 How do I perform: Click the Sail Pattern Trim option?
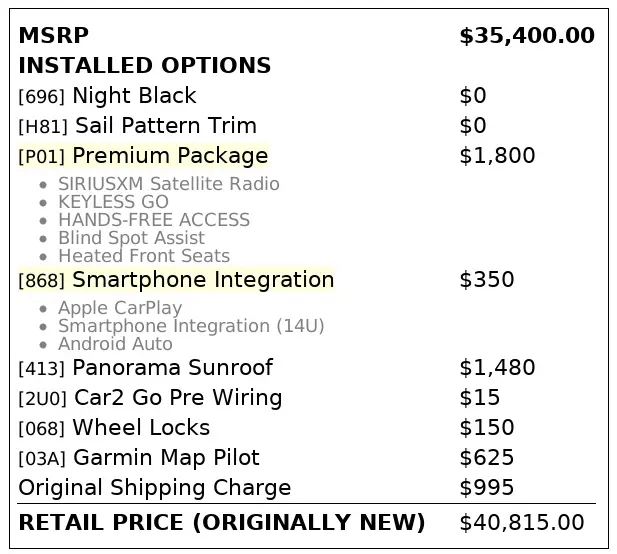click(166, 126)
